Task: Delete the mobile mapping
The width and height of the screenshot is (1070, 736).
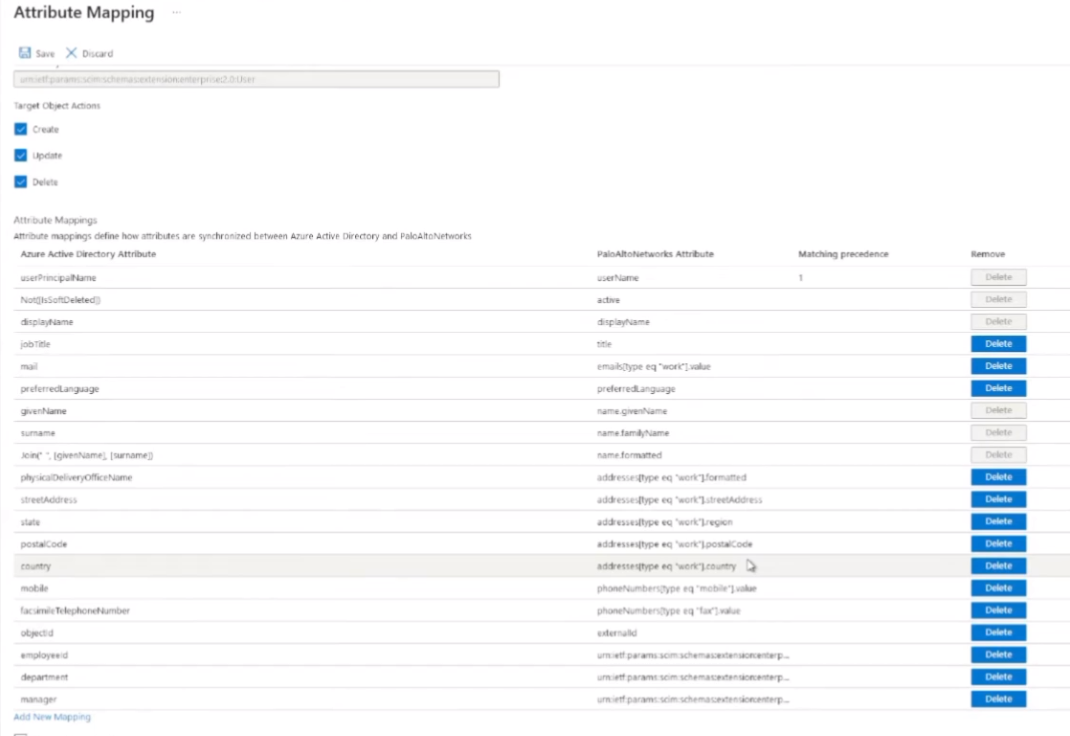Action: click(x=998, y=588)
